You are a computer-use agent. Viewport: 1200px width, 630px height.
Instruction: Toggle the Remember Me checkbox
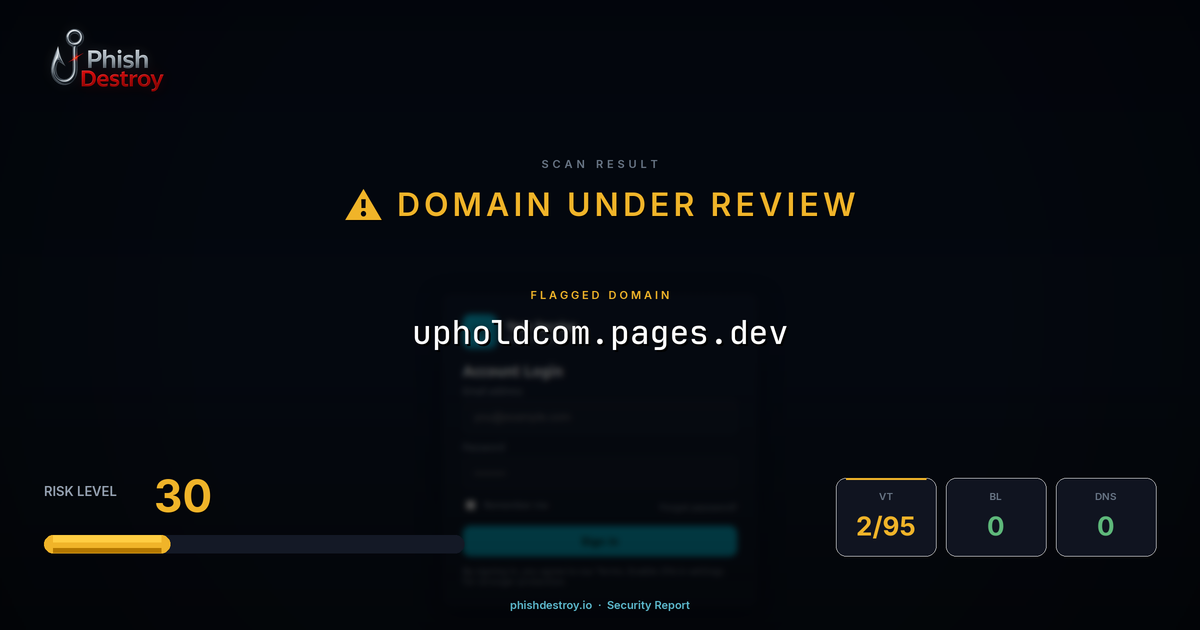click(x=470, y=504)
